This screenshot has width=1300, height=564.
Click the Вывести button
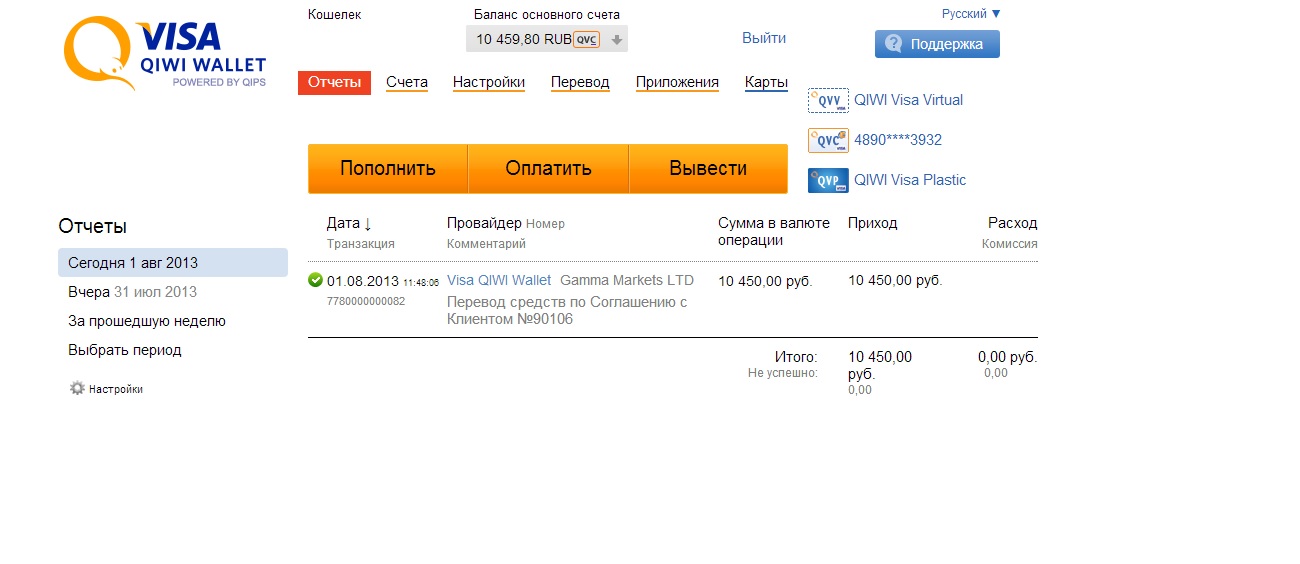coord(708,168)
